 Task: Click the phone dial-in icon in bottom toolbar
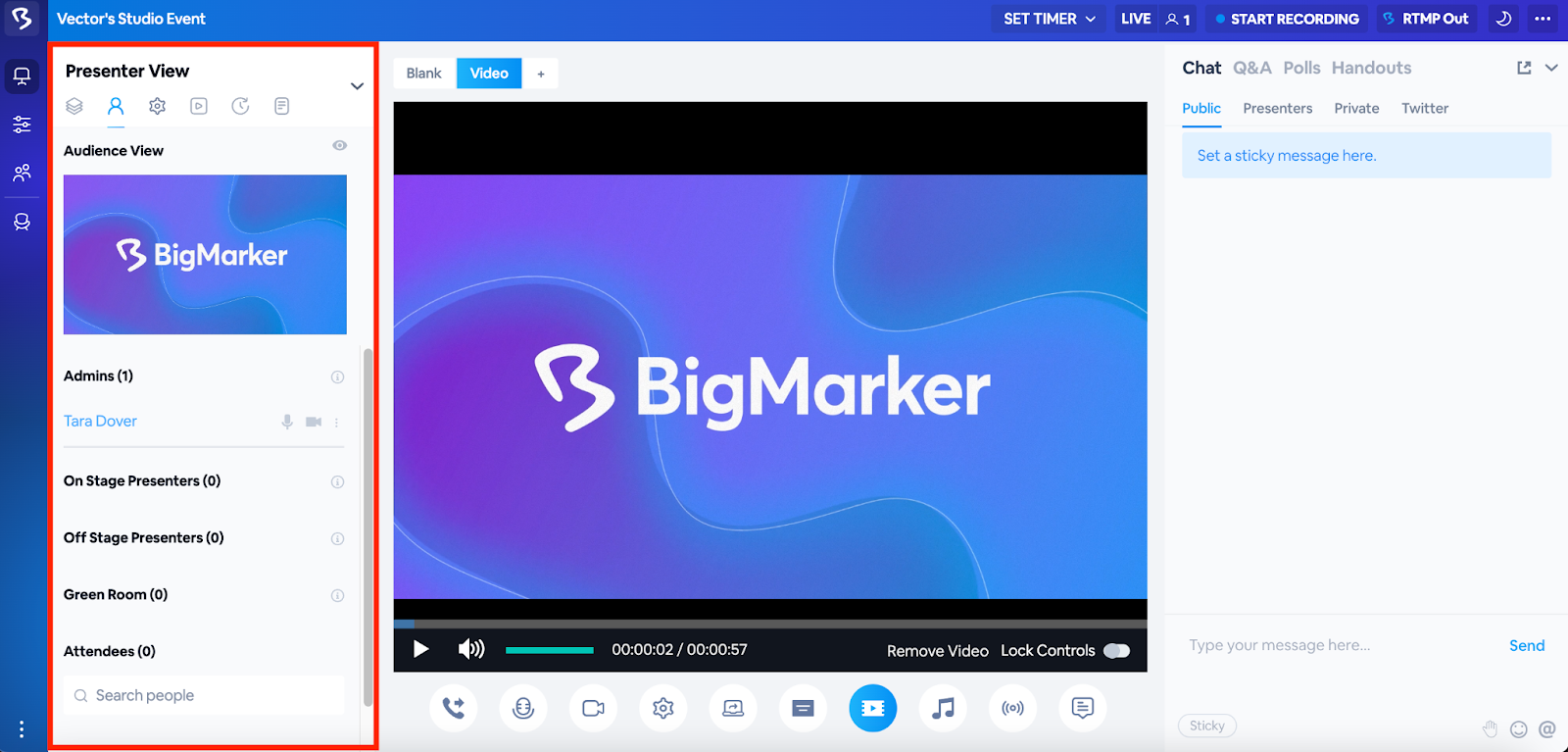point(453,708)
